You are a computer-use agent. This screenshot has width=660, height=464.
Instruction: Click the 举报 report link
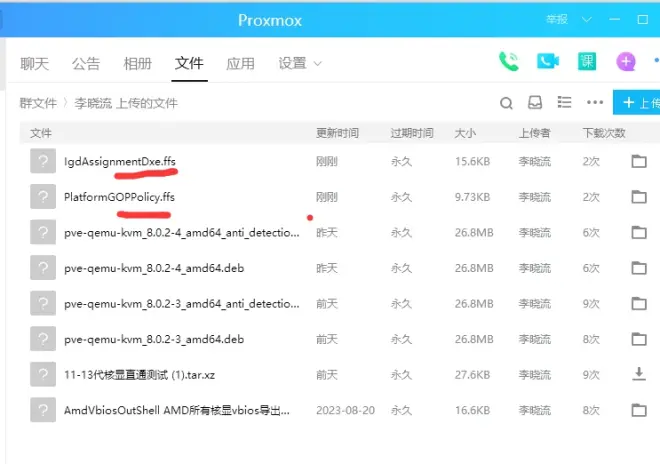[x=557, y=19]
